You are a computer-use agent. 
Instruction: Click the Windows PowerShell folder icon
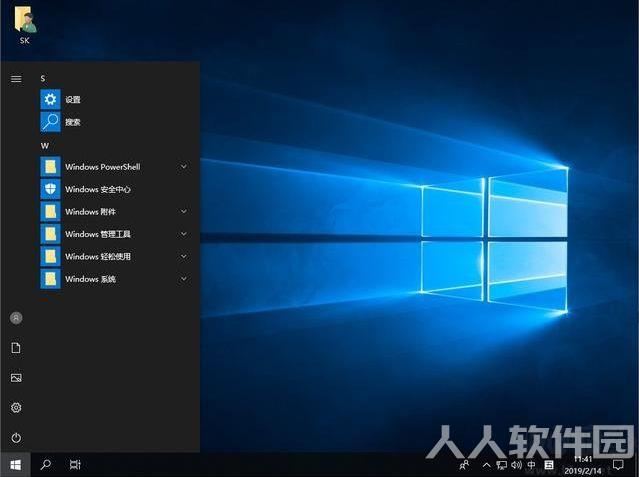(51, 167)
